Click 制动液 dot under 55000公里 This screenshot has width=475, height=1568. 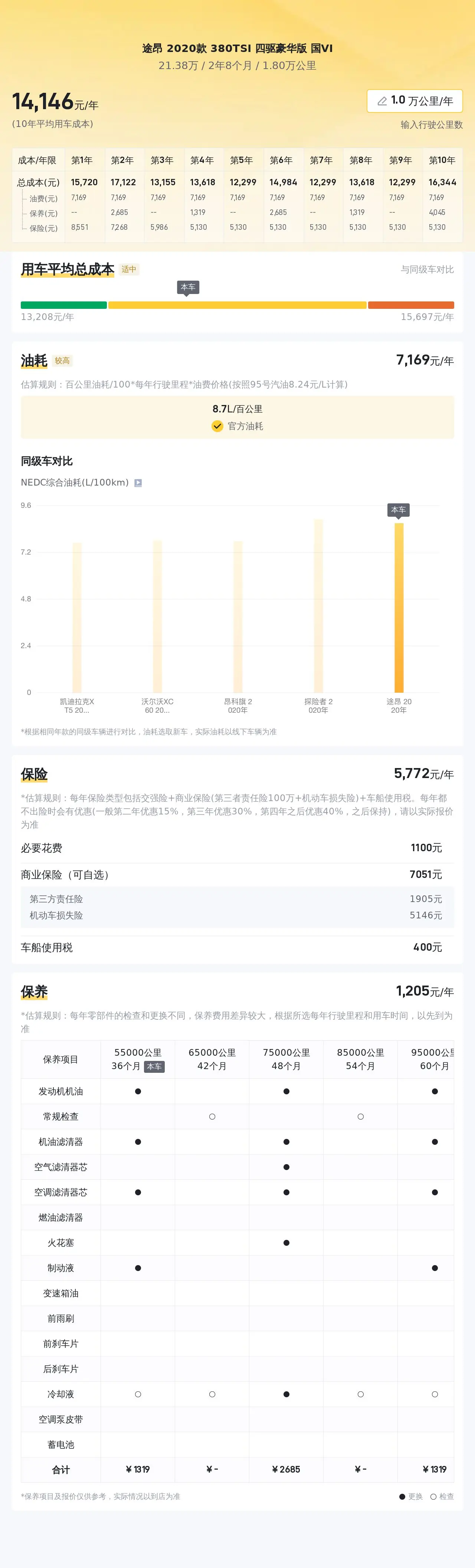point(138,1268)
